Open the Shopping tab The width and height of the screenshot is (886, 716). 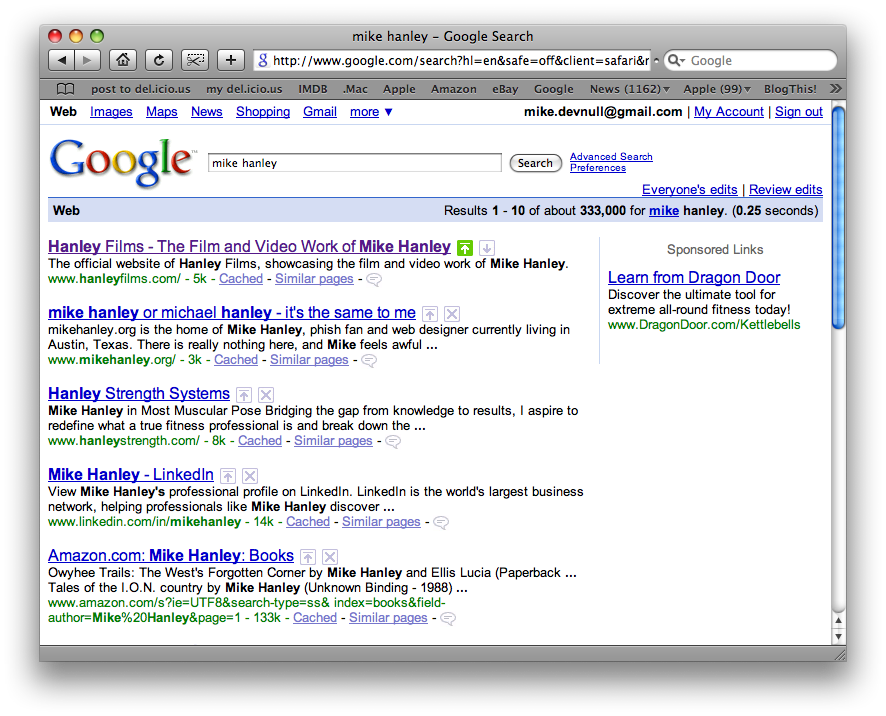[263, 112]
